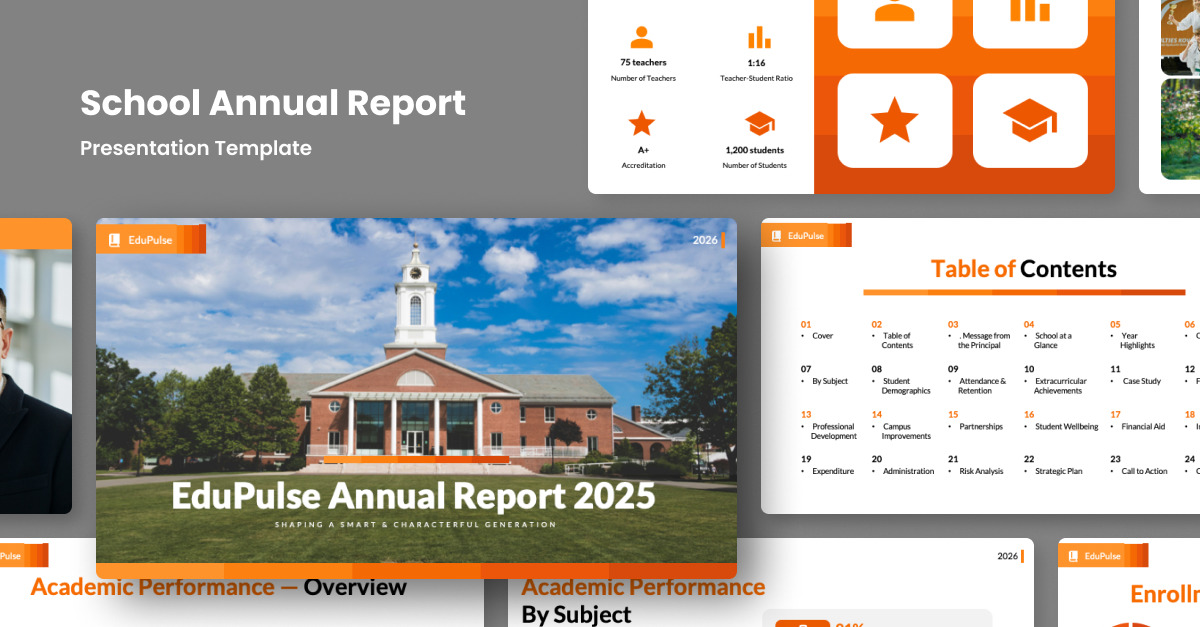Viewport: 1200px width, 627px height.
Task: Choose 'Campus Improvements' from the contents list
Action: [x=906, y=431]
